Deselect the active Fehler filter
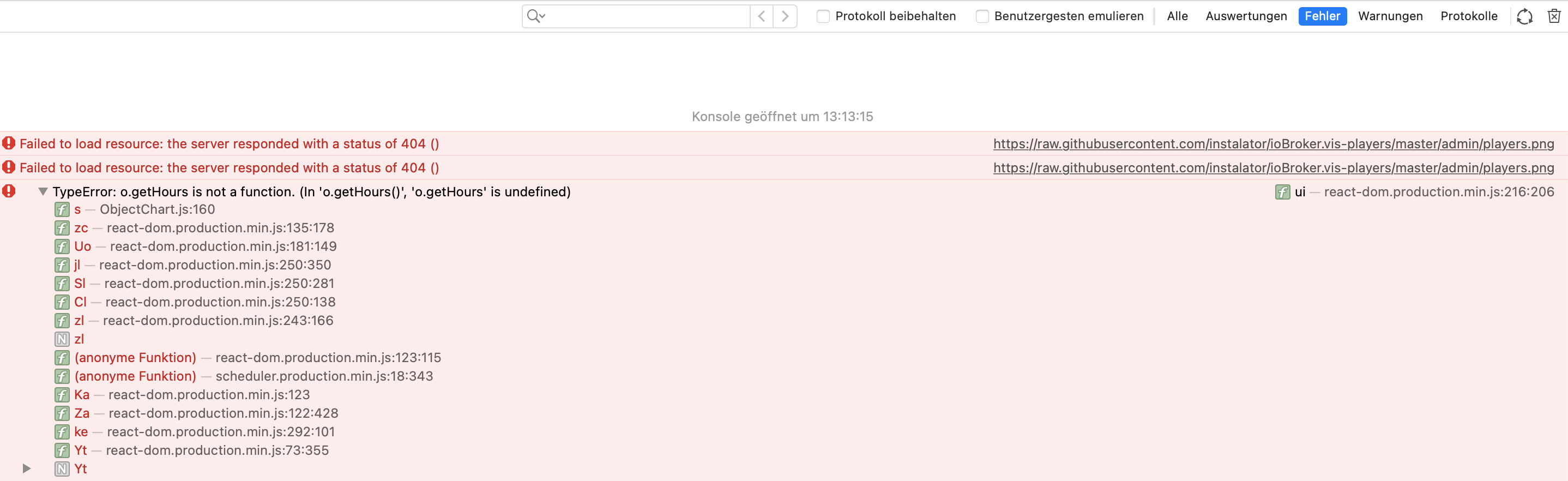The width and height of the screenshot is (1568, 481). pyautogui.click(x=1322, y=16)
